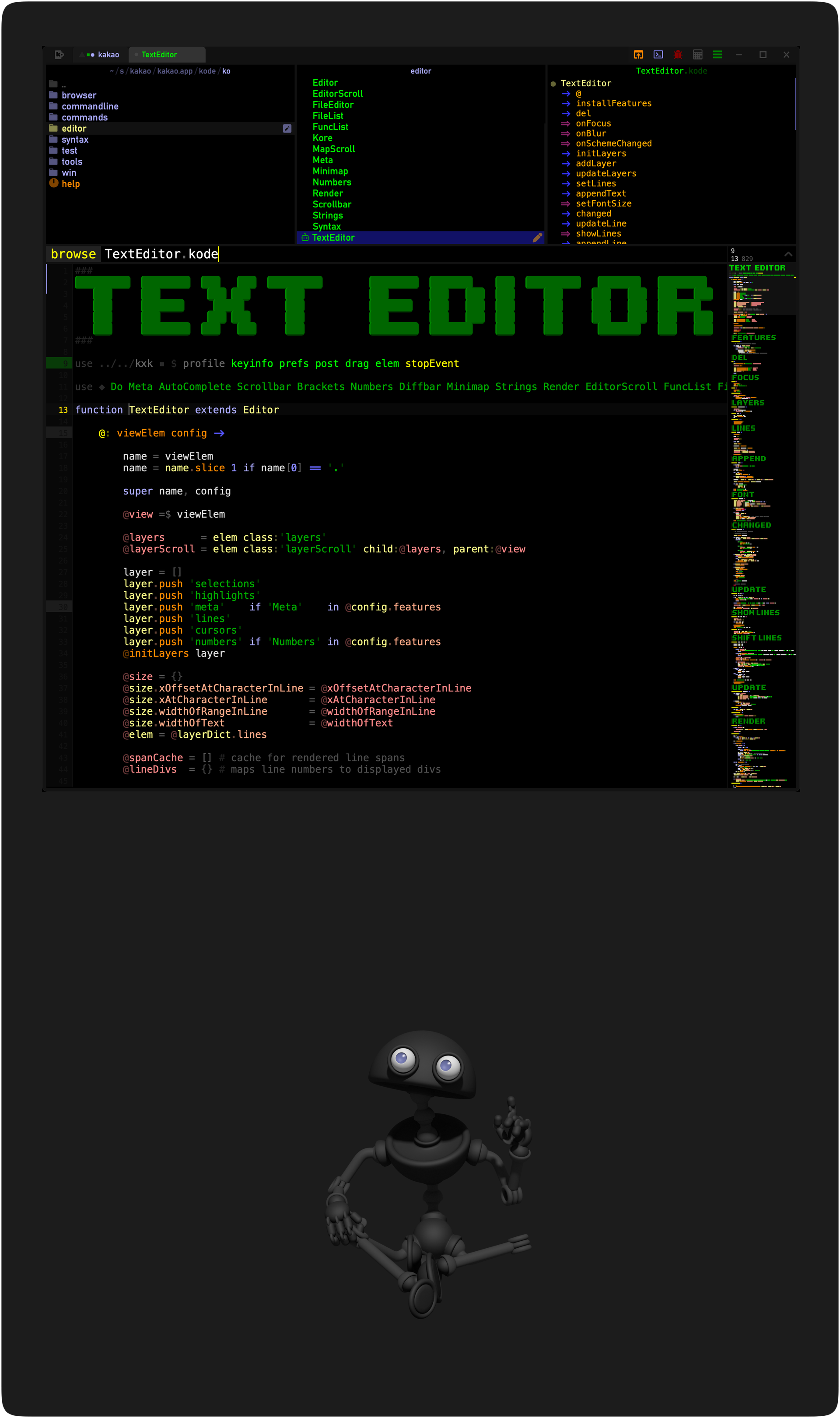Click the parent directory '..' folder icon
Viewport: 840px width, 1418px height.
click(x=53, y=84)
